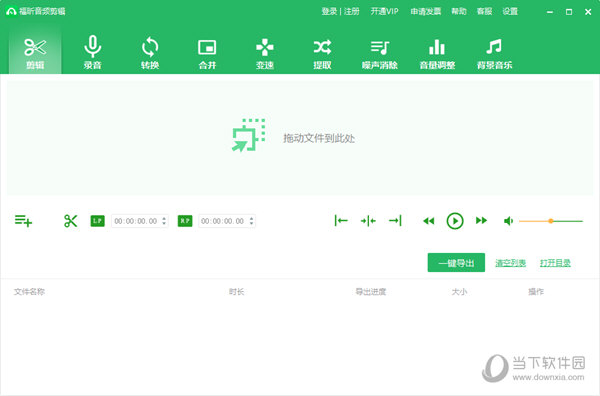Click 注册 register link in the title bar
The image size is (600, 396).
(x=351, y=11)
